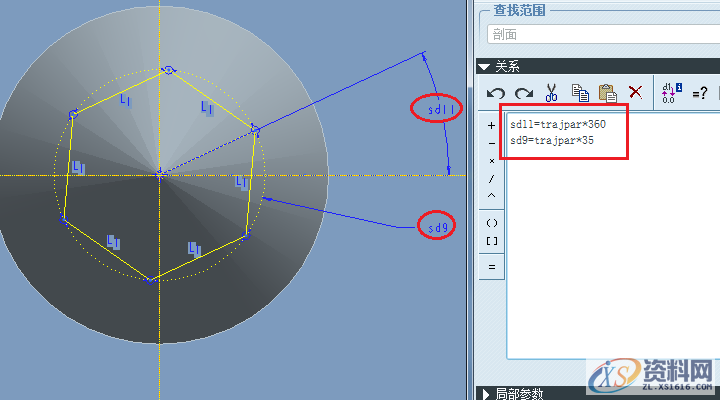This screenshot has height=400, width=720.
Task: Insert caret power operator
Action: pos(491,195)
